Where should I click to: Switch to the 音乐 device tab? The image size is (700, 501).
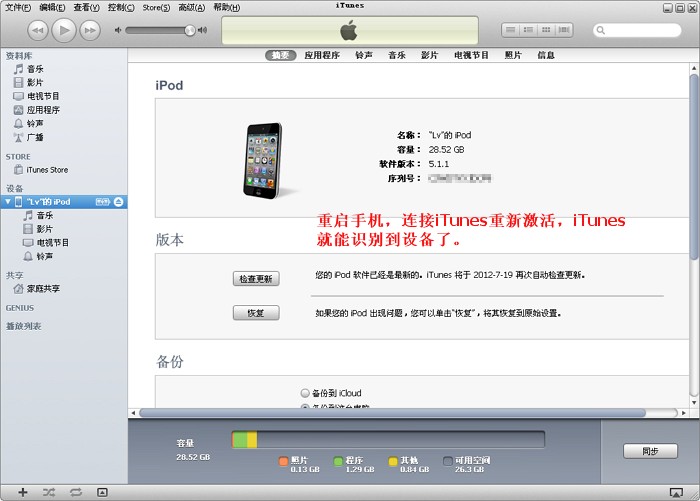tap(397, 55)
